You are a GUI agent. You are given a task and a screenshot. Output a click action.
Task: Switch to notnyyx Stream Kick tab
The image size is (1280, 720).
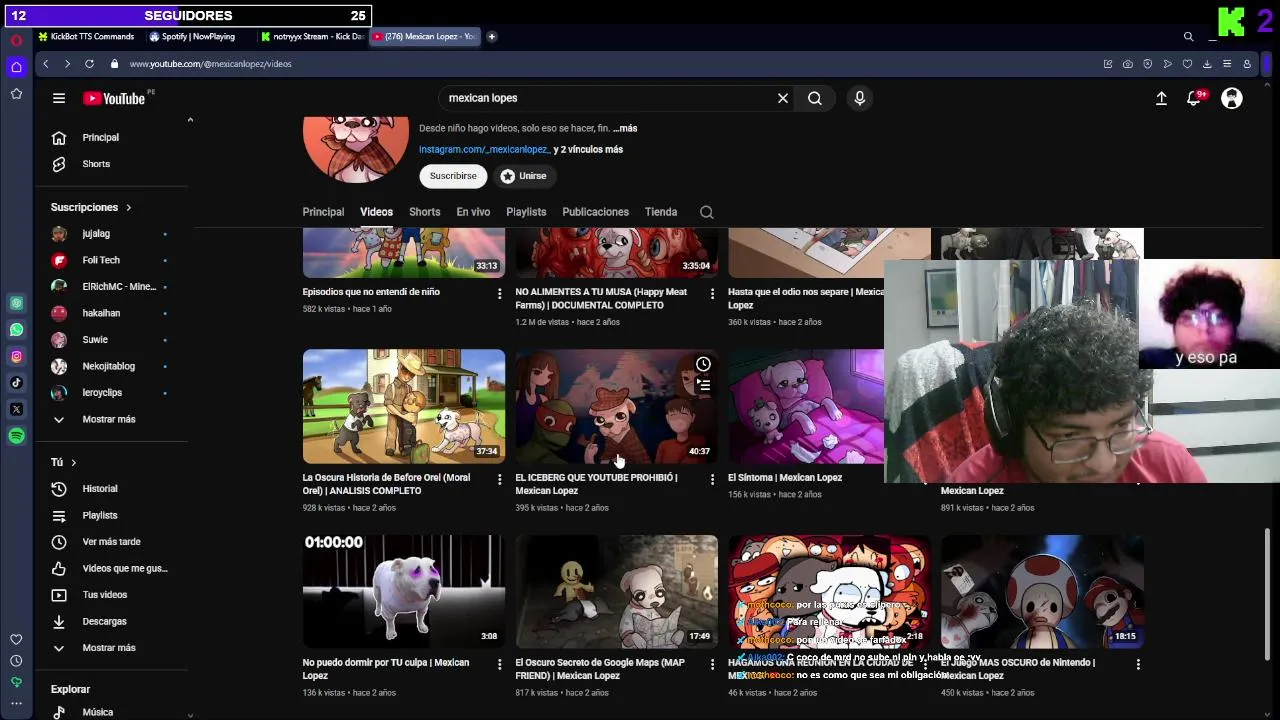312,36
